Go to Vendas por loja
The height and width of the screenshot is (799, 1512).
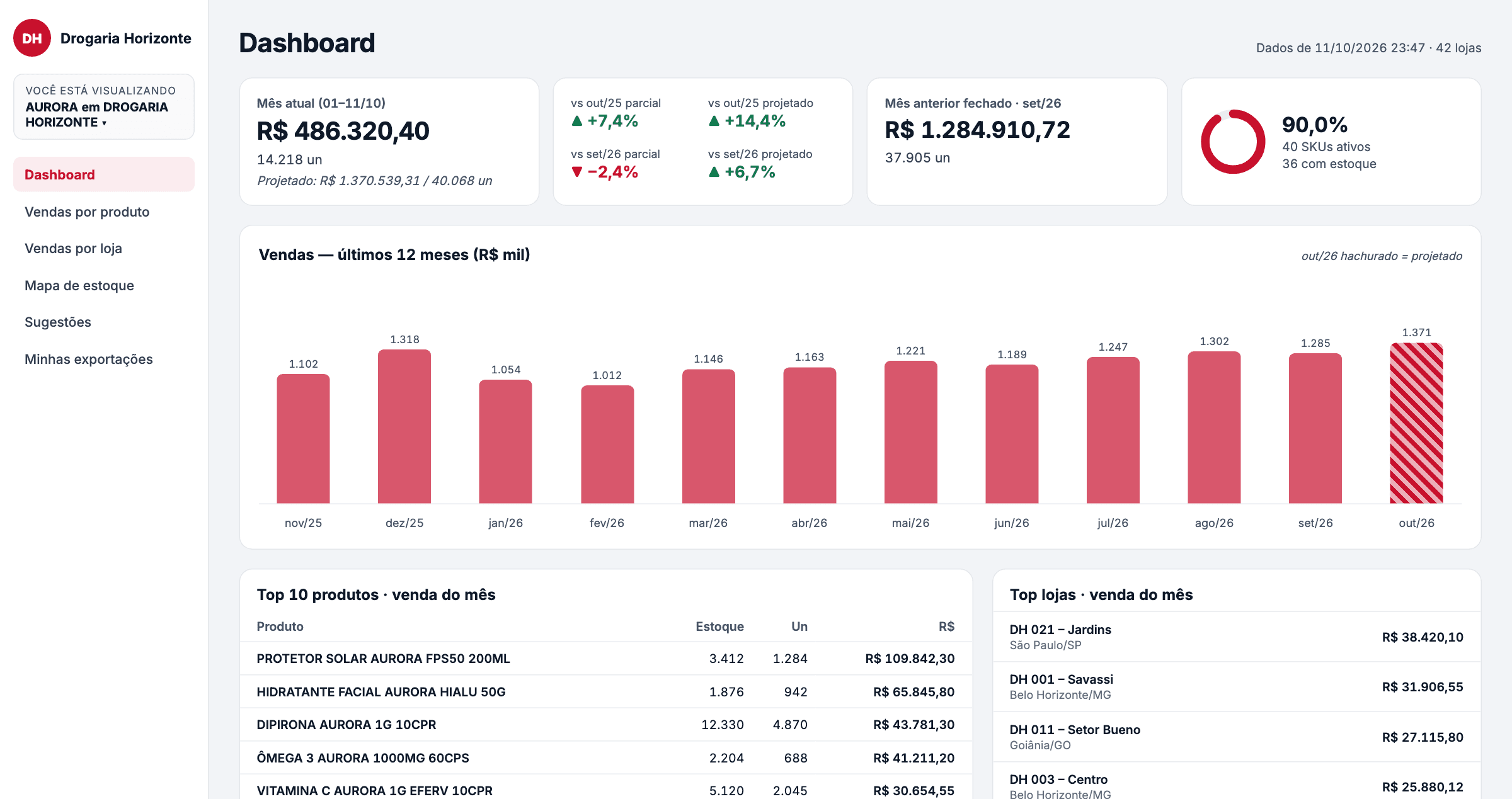(x=104, y=248)
